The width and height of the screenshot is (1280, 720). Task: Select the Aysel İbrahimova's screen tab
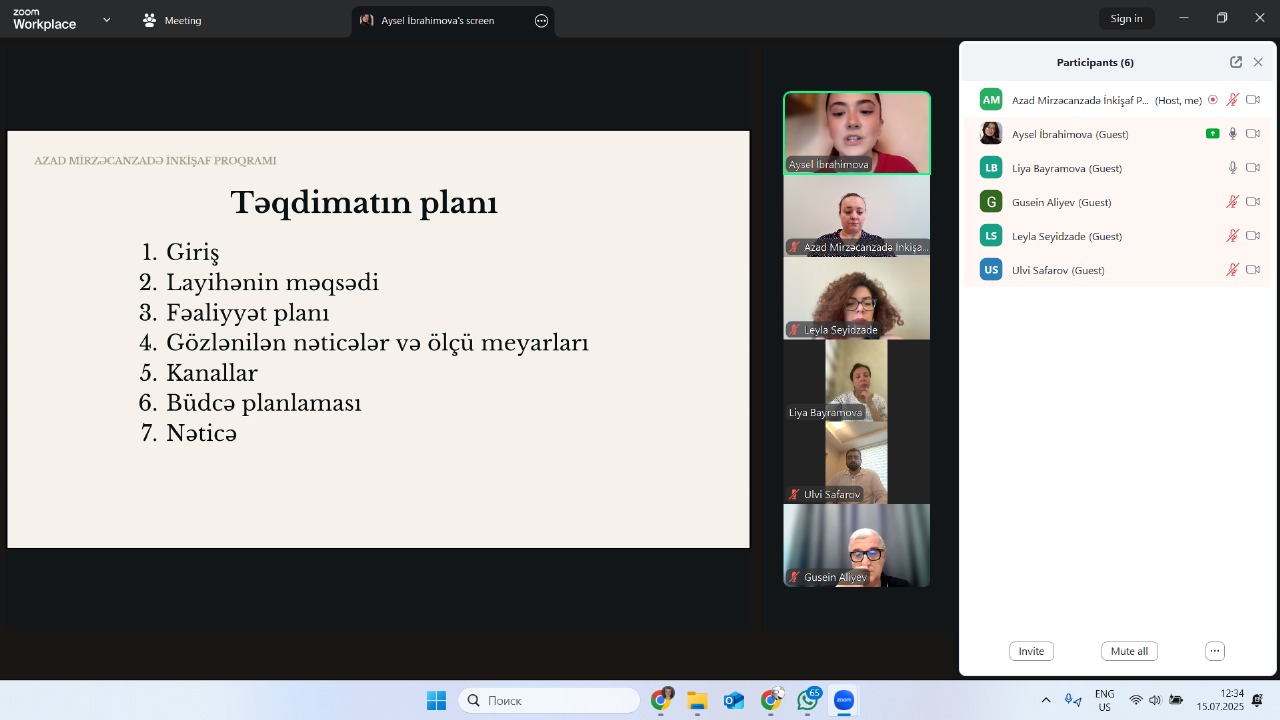tap(438, 21)
